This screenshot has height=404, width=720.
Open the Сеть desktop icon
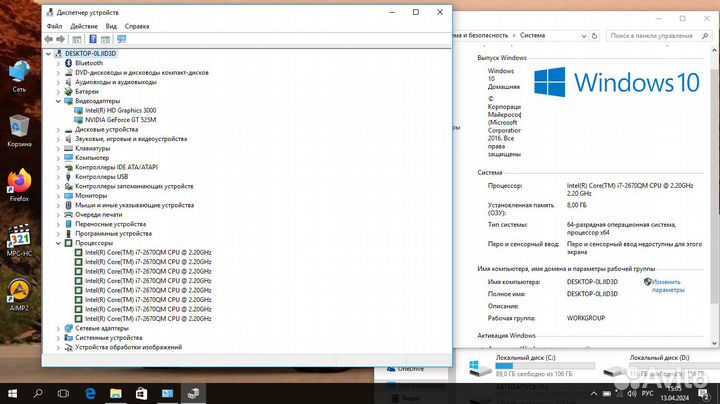[x=19, y=77]
